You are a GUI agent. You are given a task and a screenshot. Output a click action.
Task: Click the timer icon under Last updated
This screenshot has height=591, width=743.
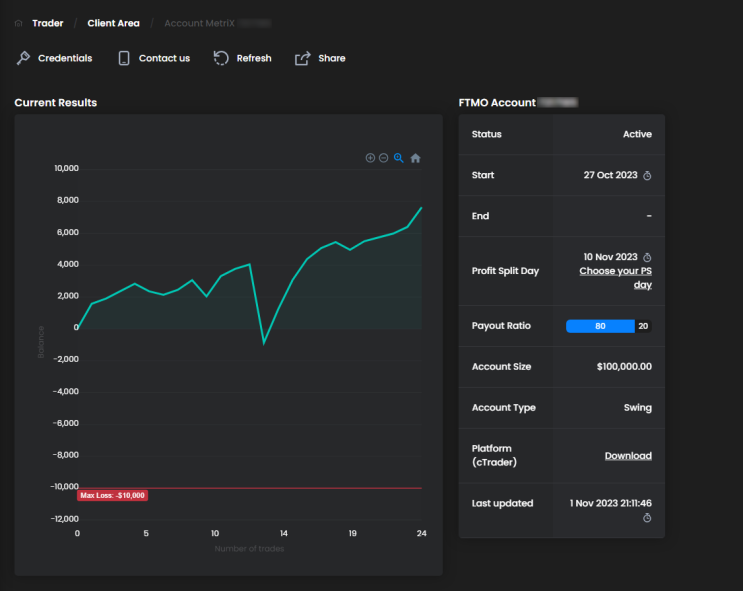click(647, 518)
